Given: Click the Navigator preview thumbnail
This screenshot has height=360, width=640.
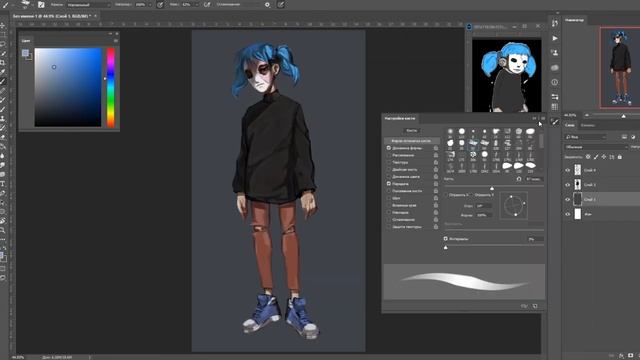Looking at the screenshot, I should [x=620, y=67].
